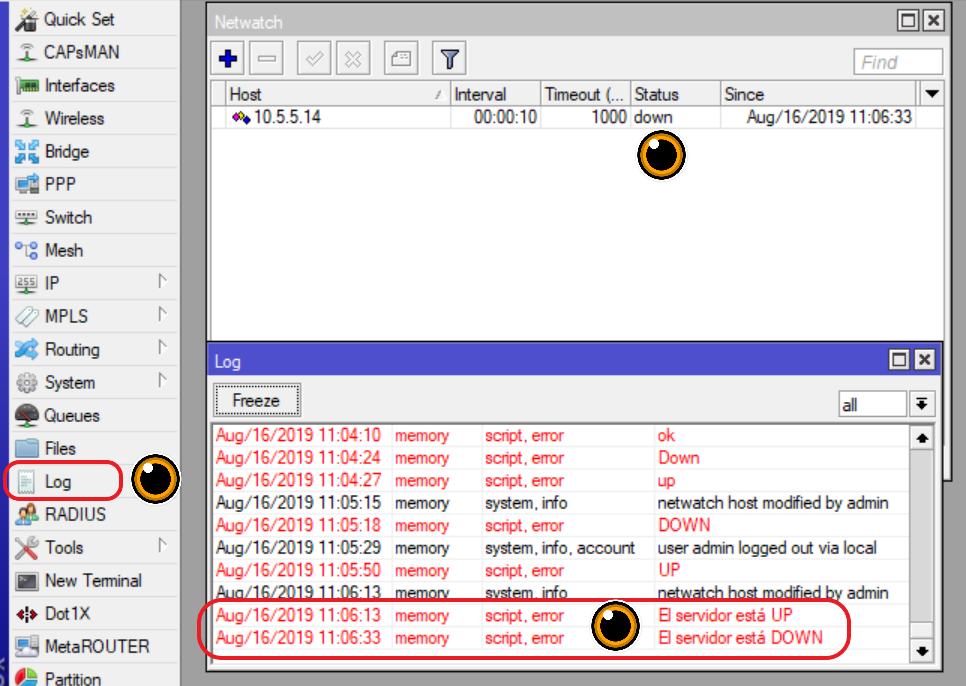Sort Netwatch by Since column

tap(819, 94)
